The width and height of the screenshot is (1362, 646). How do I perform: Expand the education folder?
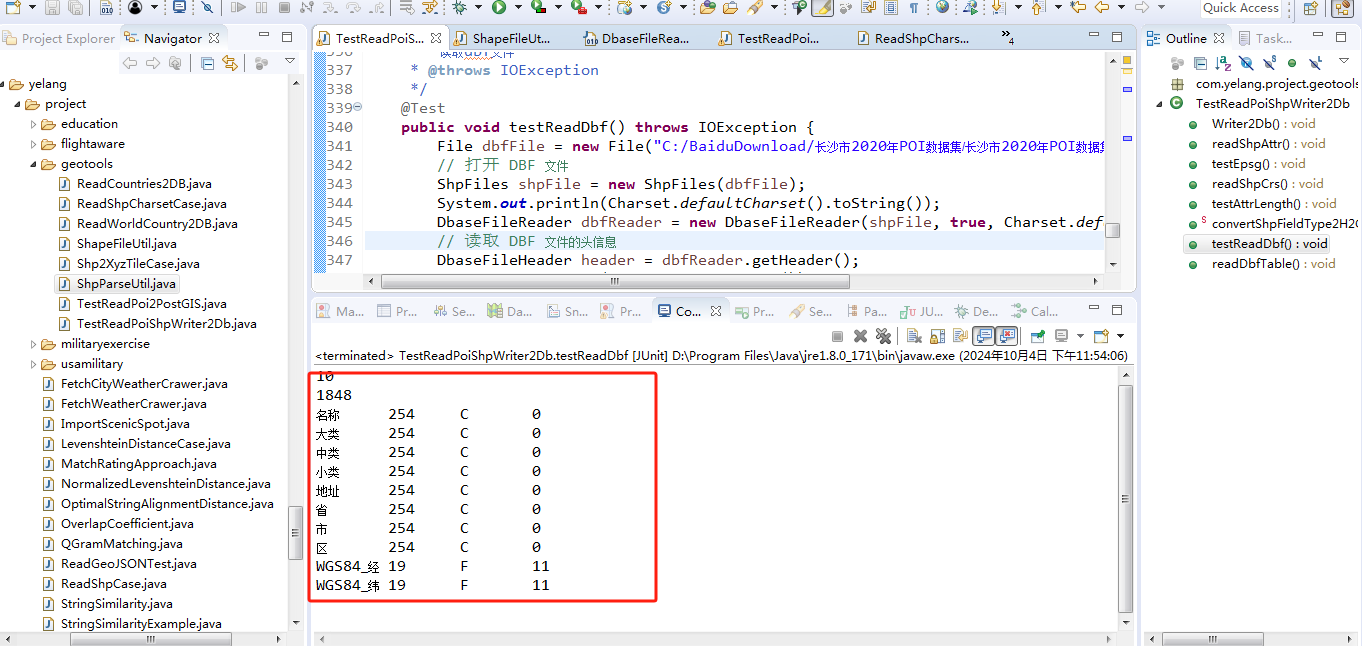pos(34,124)
